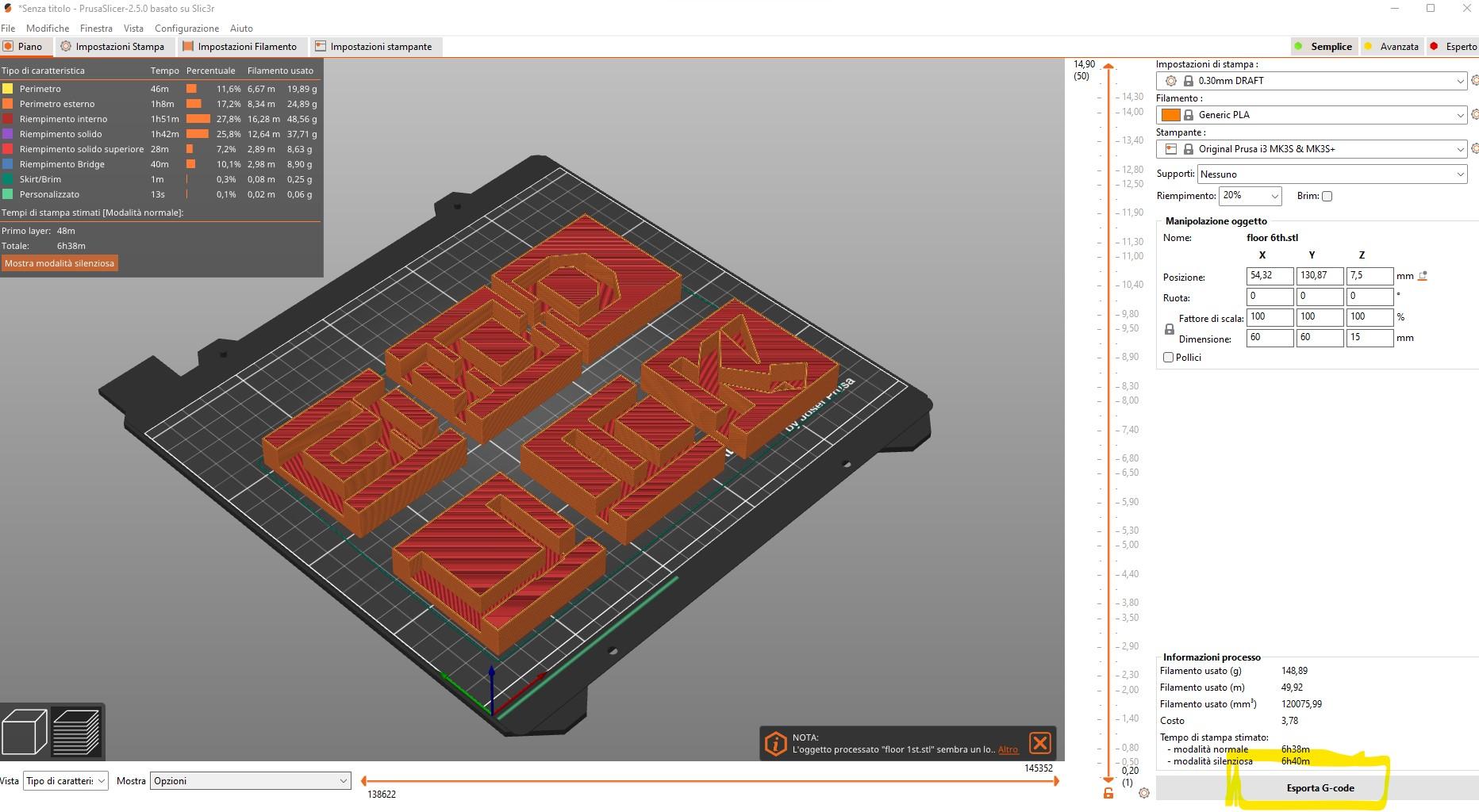Enable the Brim checkbox
The width and height of the screenshot is (1479, 812).
pos(1327,196)
